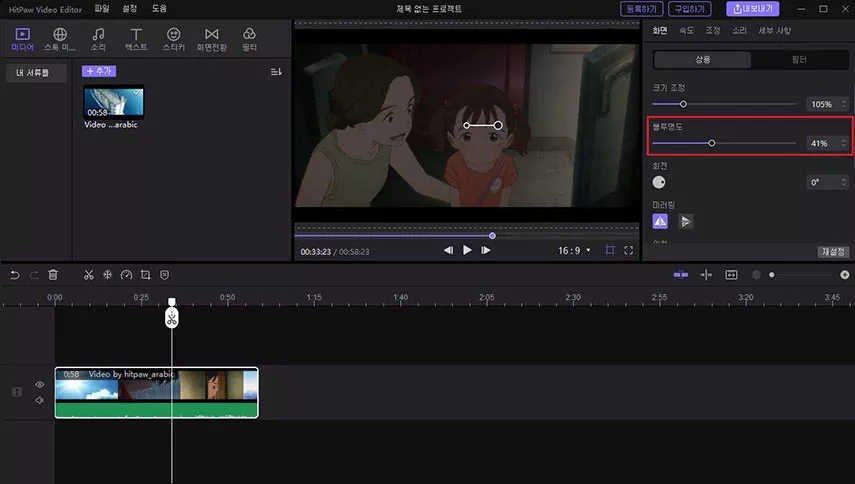Click the size adjustment slider handle
Image resolution: width=855 pixels, height=484 pixels.
pos(683,104)
